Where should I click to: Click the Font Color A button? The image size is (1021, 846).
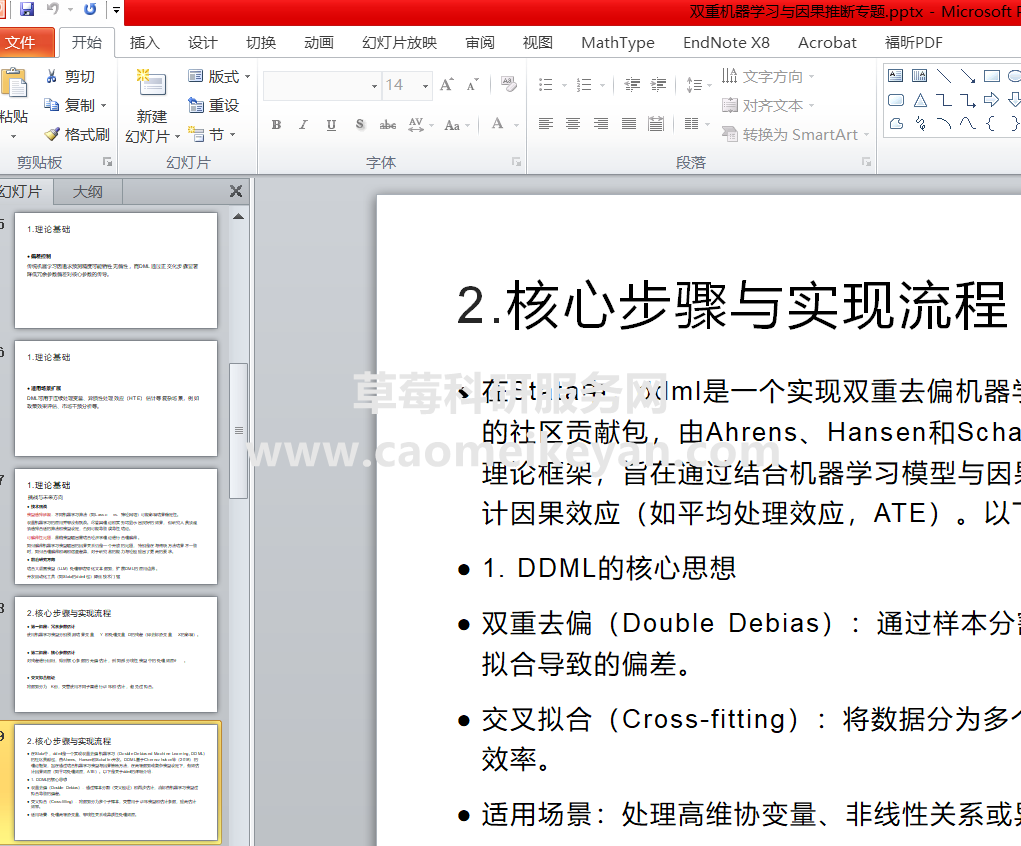(x=497, y=124)
